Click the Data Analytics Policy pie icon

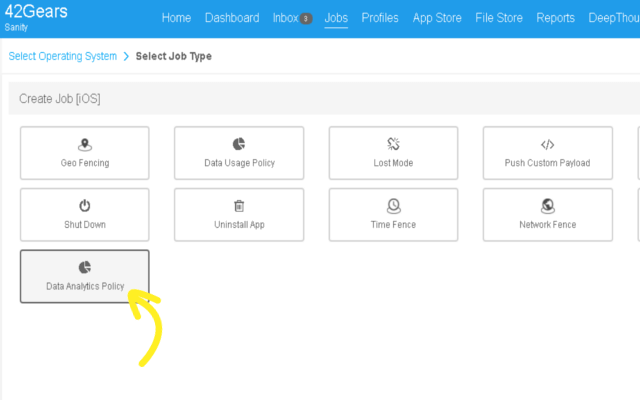(85, 267)
